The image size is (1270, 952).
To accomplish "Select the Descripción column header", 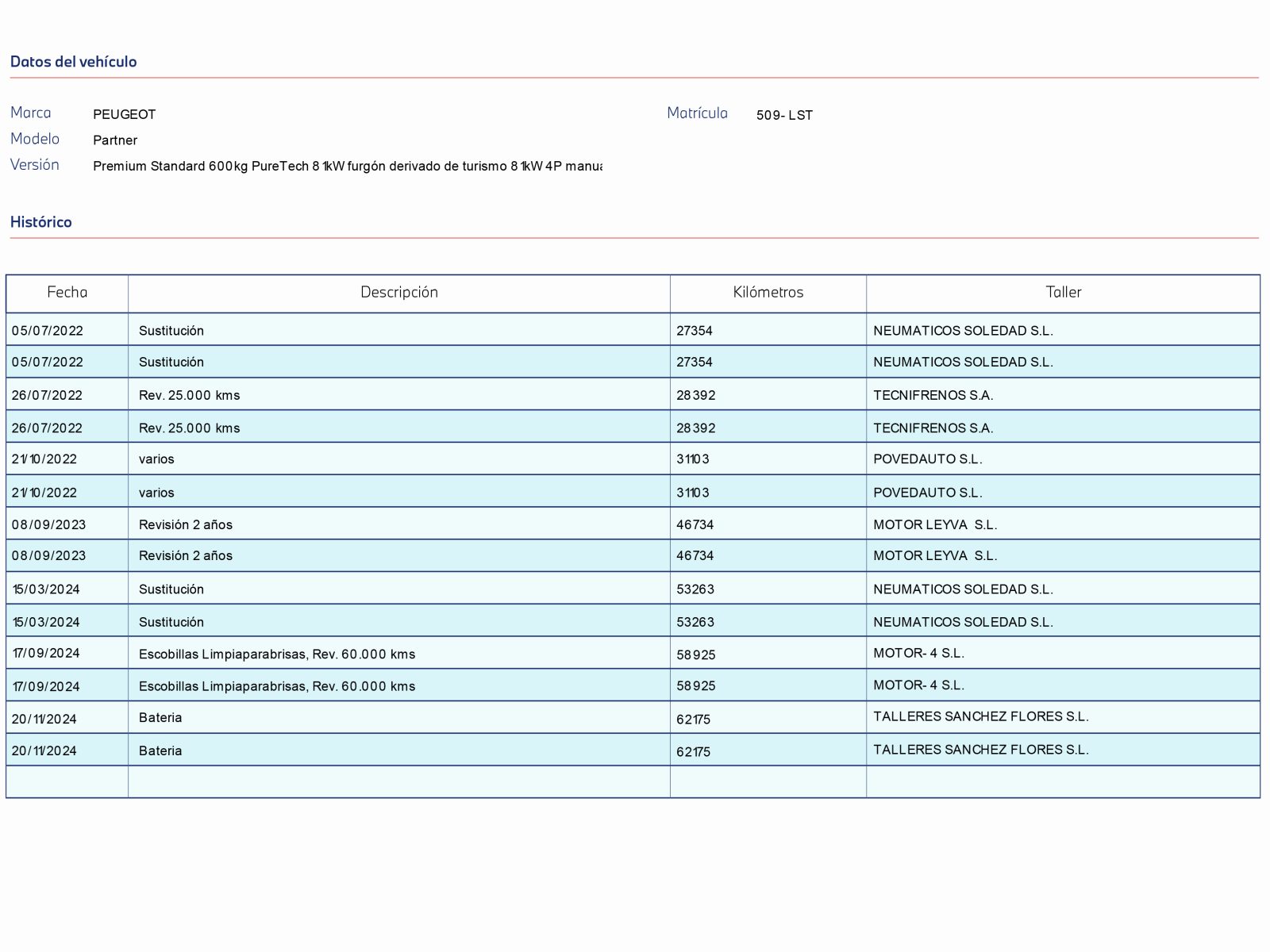I will pyautogui.click(x=398, y=293).
